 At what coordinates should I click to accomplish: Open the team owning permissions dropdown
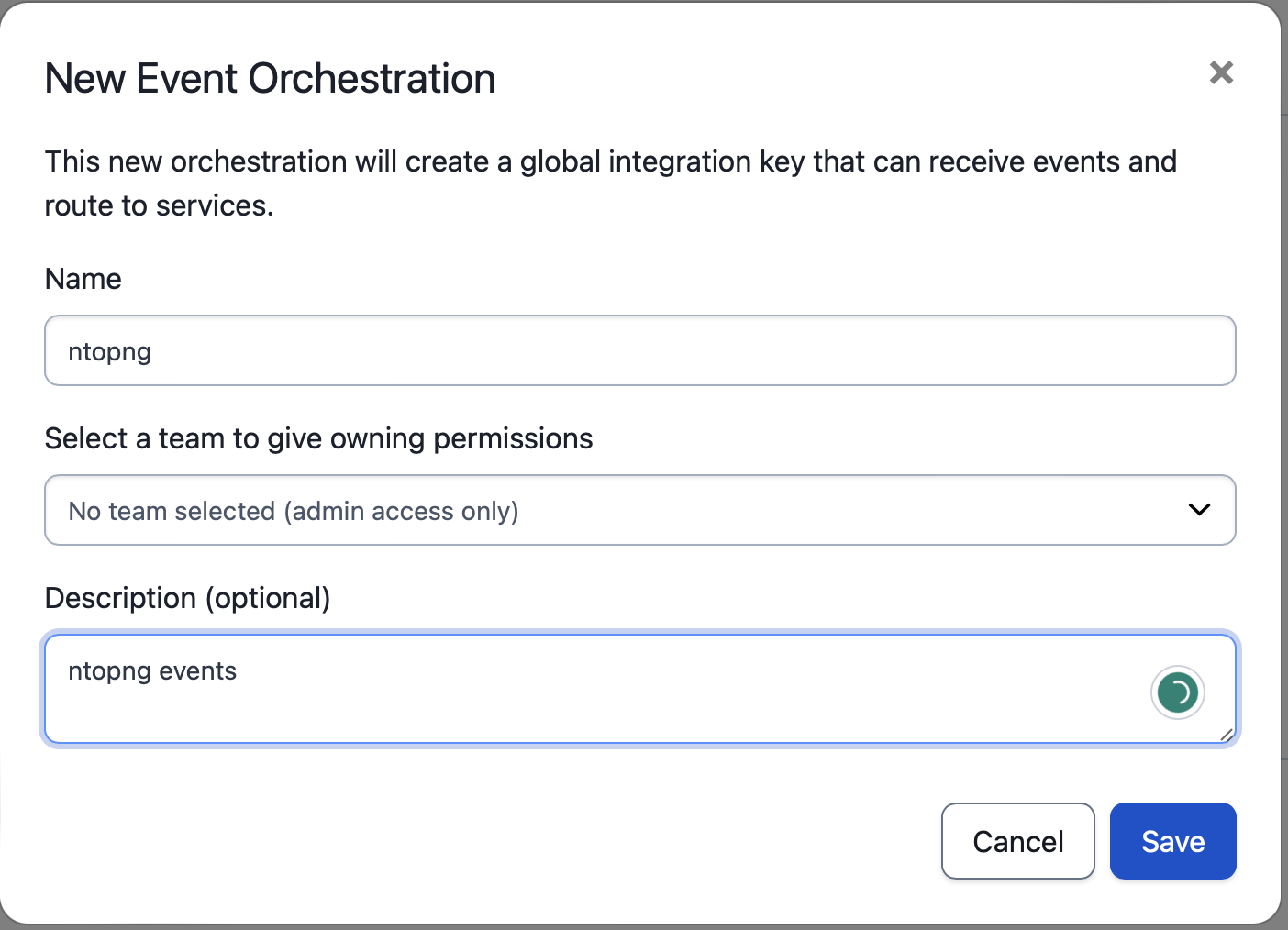pyautogui.click(x=639, y=510)
